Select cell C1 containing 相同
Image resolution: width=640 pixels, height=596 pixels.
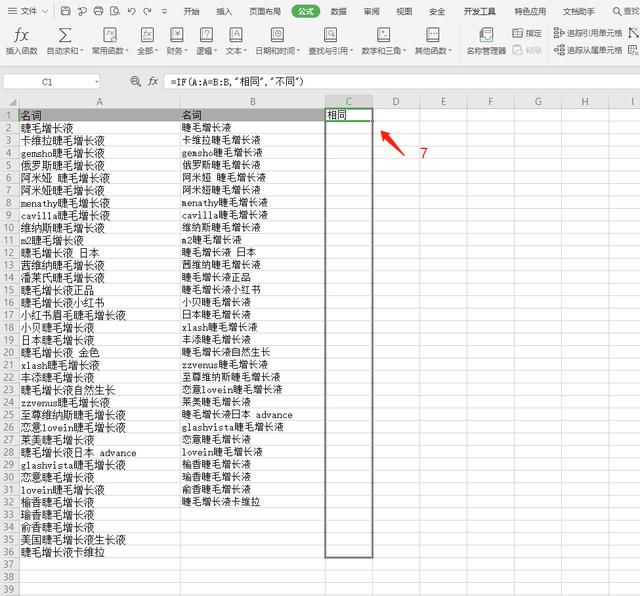point(349,115)
